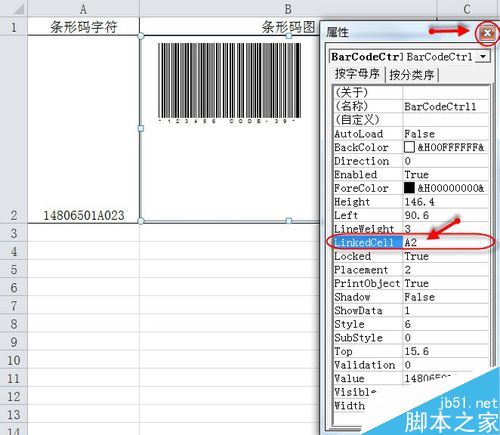Click the barcode image control
The height and width of the screenshot is (435, 500).
coord(230,83)
